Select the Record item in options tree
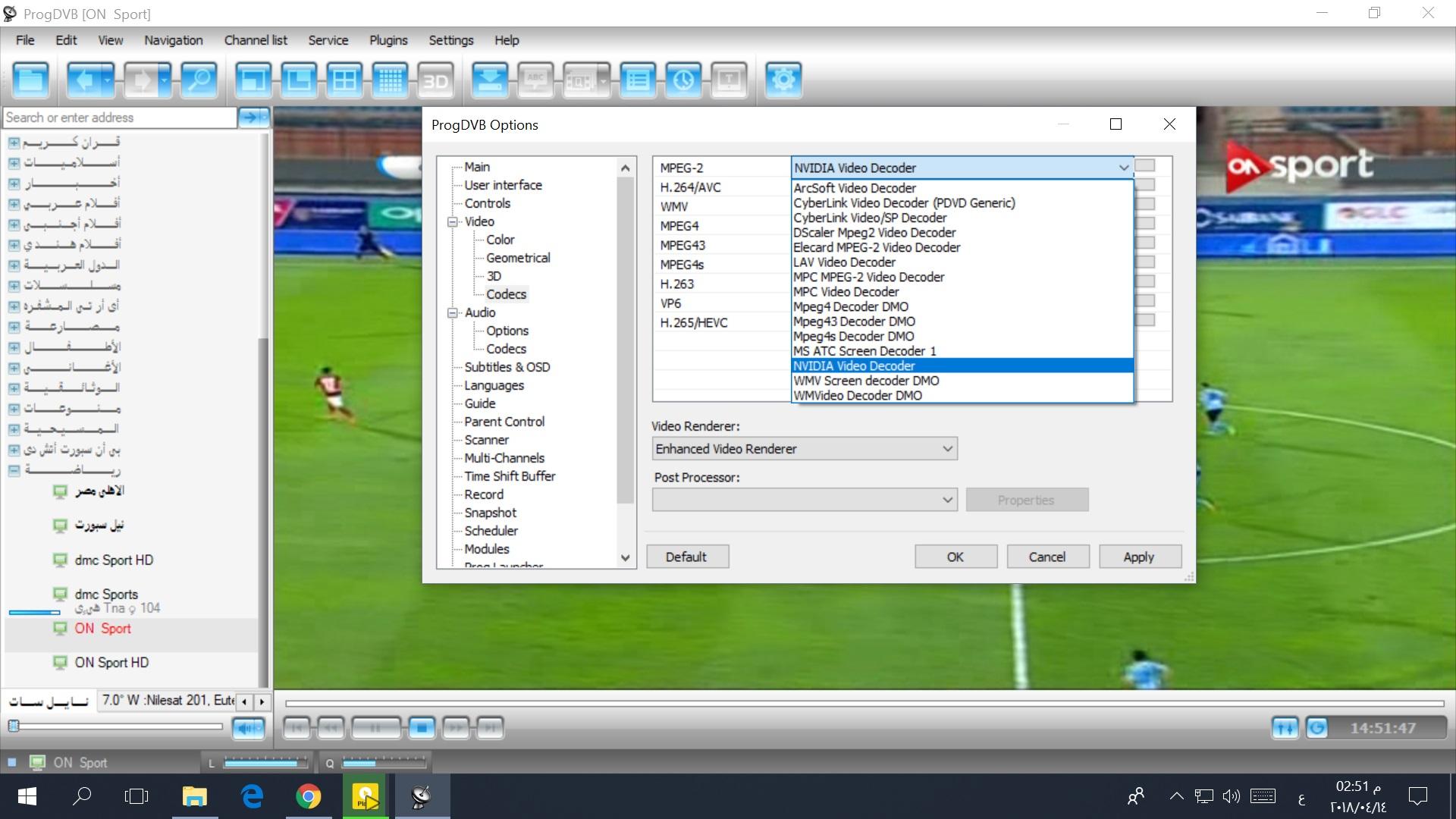1456x819 pixels. tap(484, 494)
